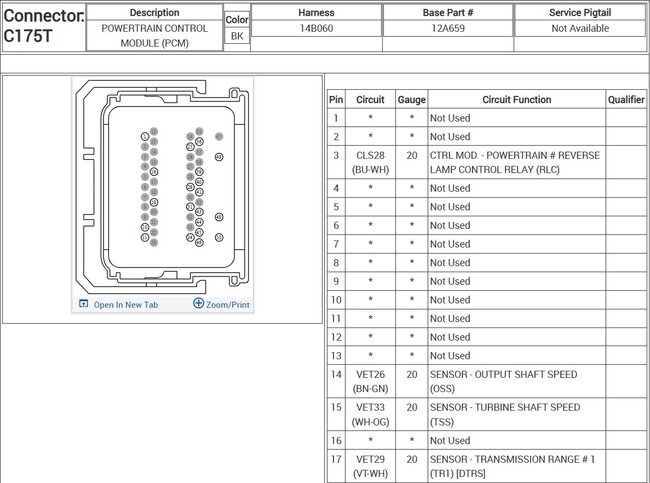Image resolution: width=650 pixels, height=483 pixels.
Task: Select Not Used in pin 6 row
Action: coord(450,226)
